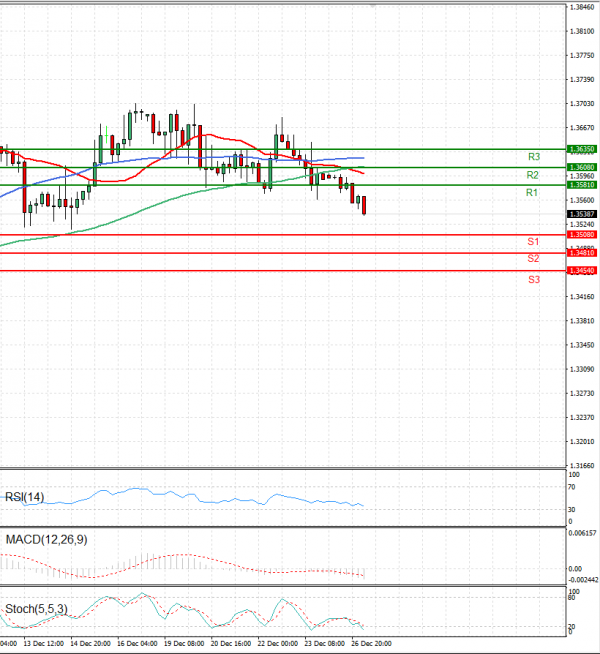Select the green 1.36080 price tag
The image size is (600, 654).
pyautogui.click(x=582, y=167)
